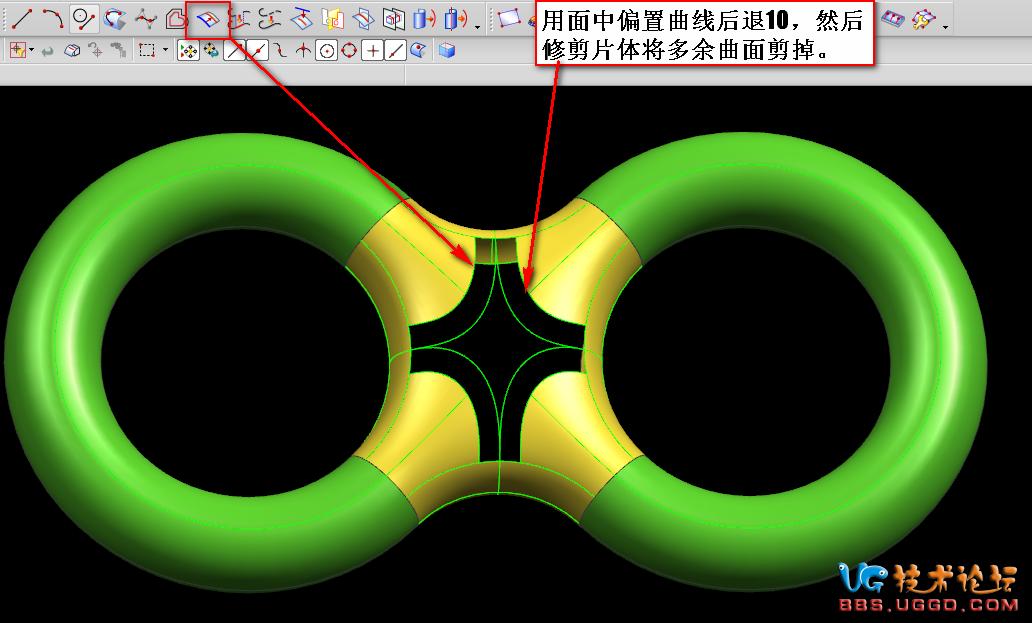Click the wrench surface edit icon
The height and width of the screenshot is (623, 1032).
(x=923, y=19)
